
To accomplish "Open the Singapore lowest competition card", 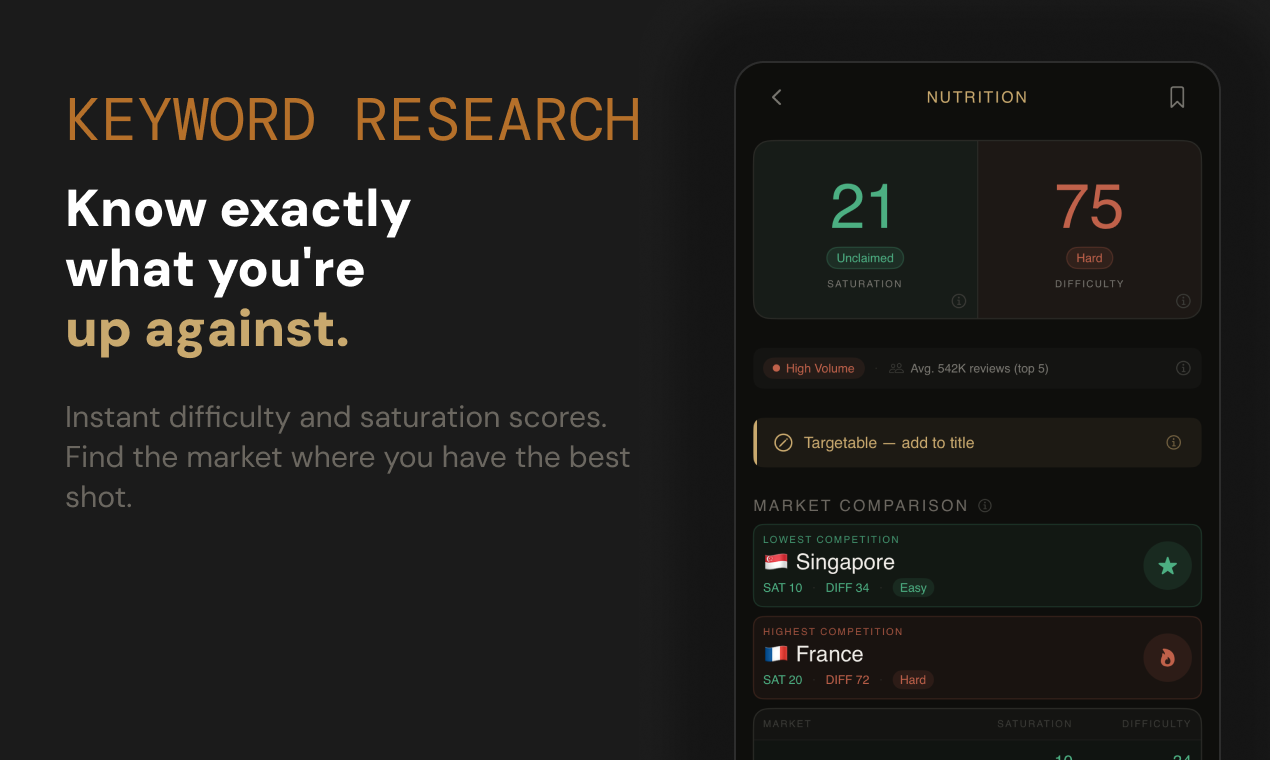I will pos(977,566).
